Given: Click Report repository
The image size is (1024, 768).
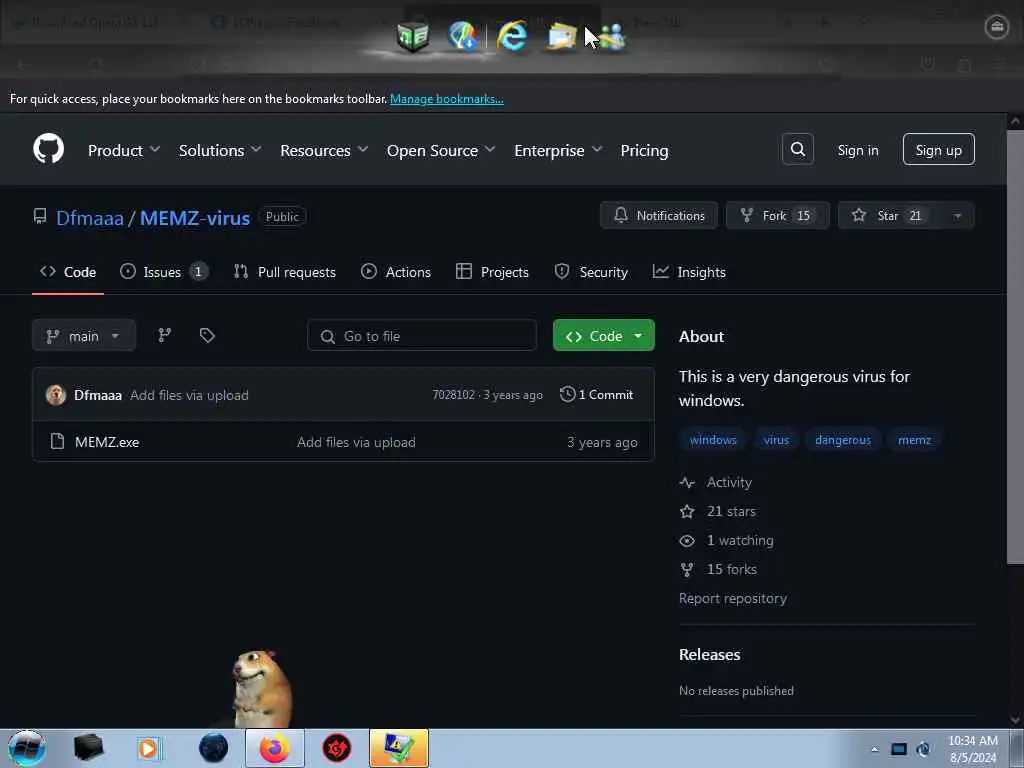Looking at the screenshot, I should pyautogui.click(x=733, y=598).
